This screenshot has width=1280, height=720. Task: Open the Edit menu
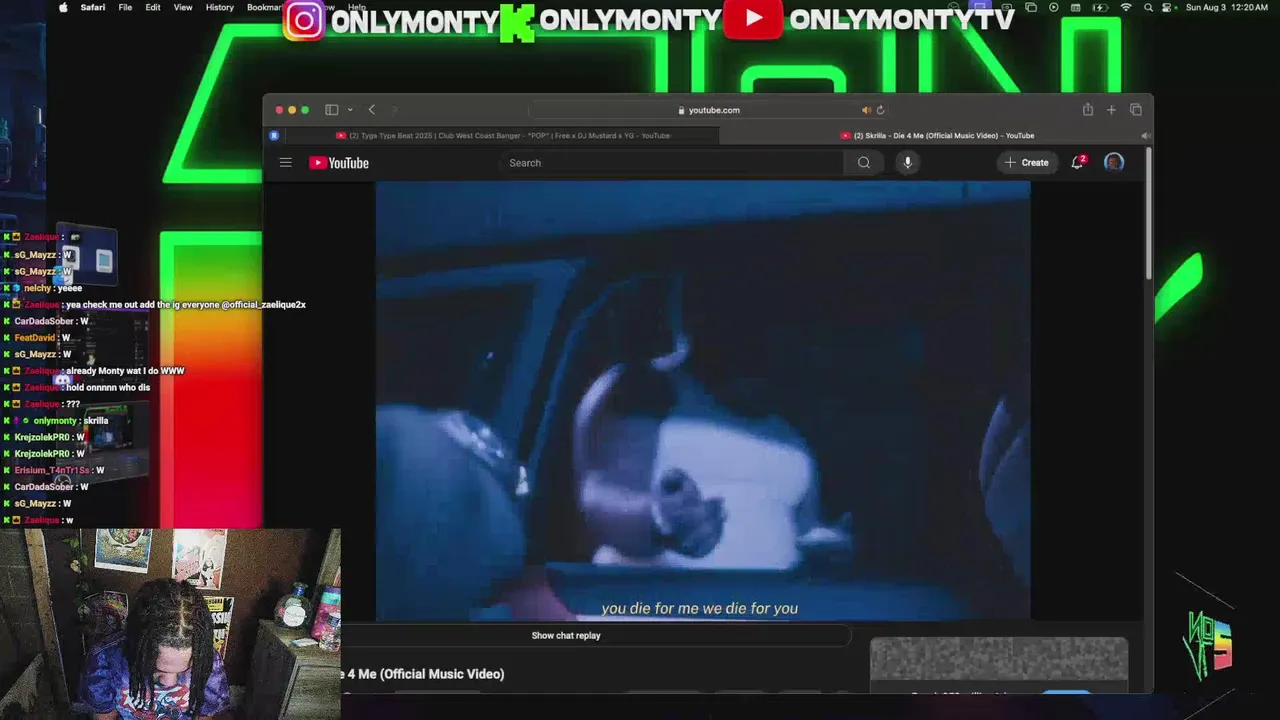pos(153,7)
